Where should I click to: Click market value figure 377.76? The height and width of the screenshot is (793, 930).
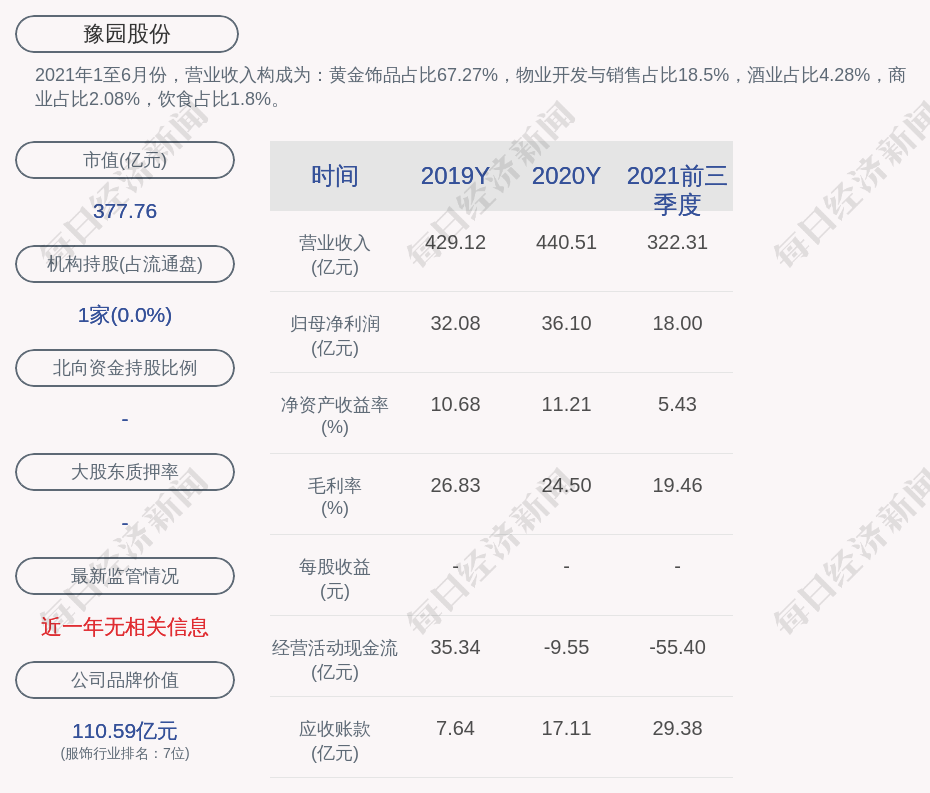(x=125, y=211)
